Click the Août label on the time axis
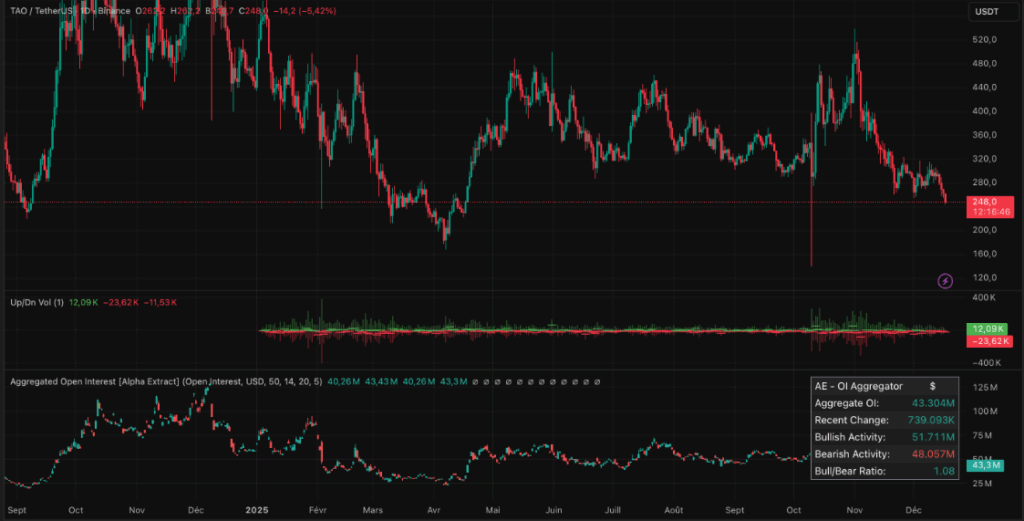This screenshot has width=1024, height=521. pyautogui.click(x=673, y=510)
